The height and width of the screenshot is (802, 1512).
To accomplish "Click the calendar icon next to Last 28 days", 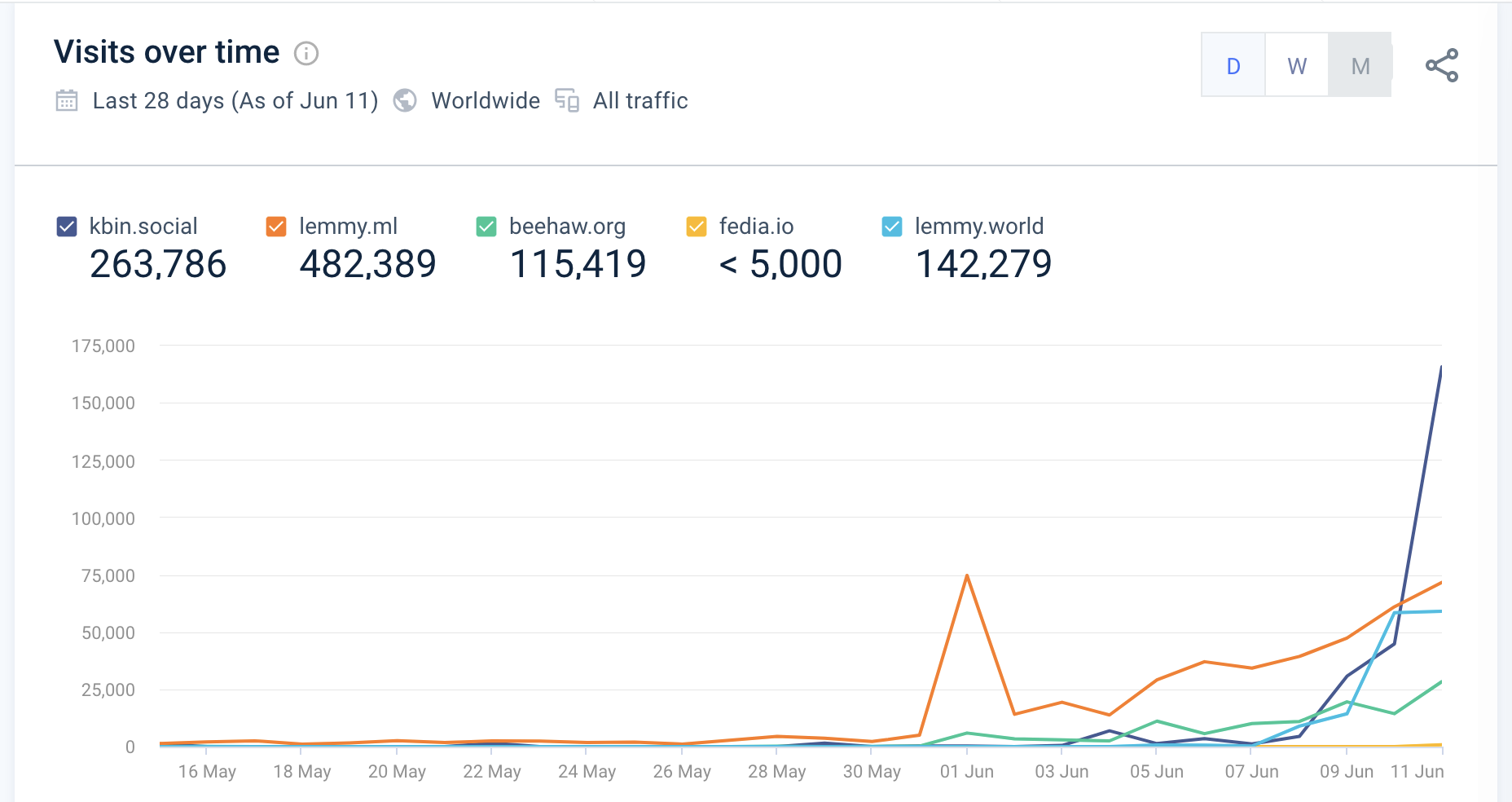I will click(x=67, y=100).
